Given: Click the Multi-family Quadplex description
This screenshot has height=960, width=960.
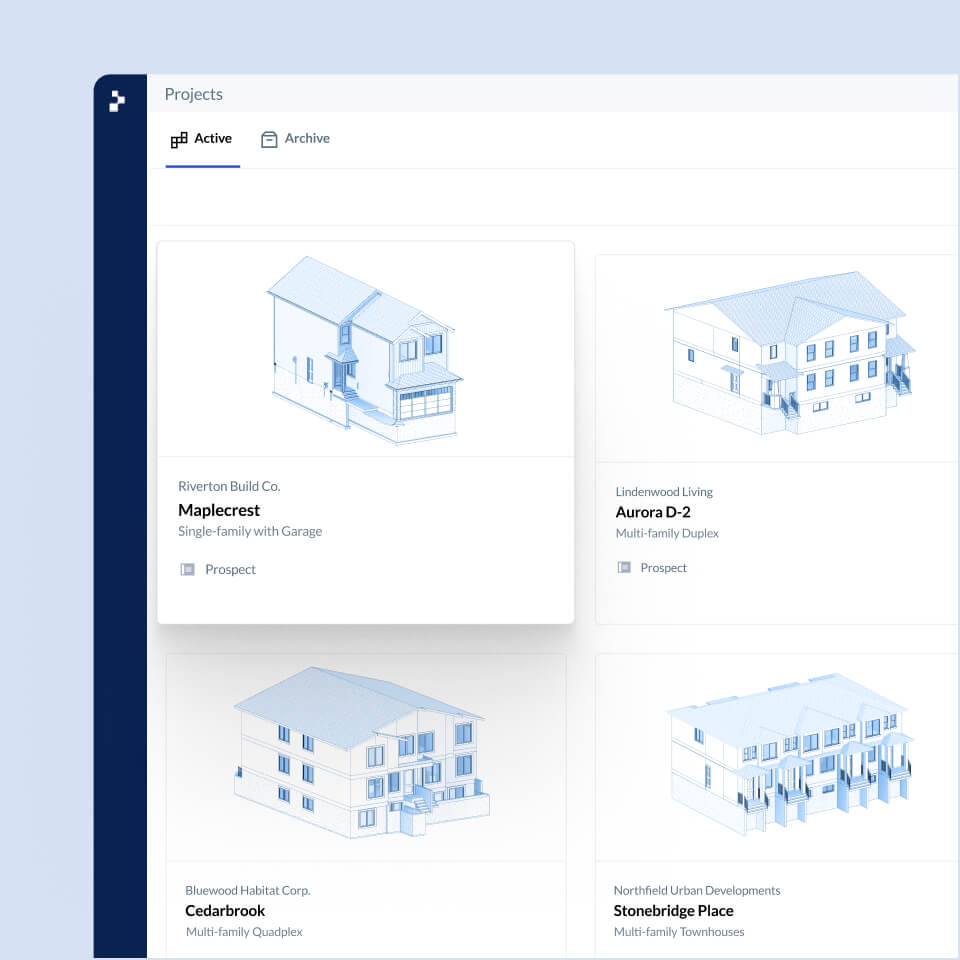Looking at the screenshot, I should coord(244,932).
